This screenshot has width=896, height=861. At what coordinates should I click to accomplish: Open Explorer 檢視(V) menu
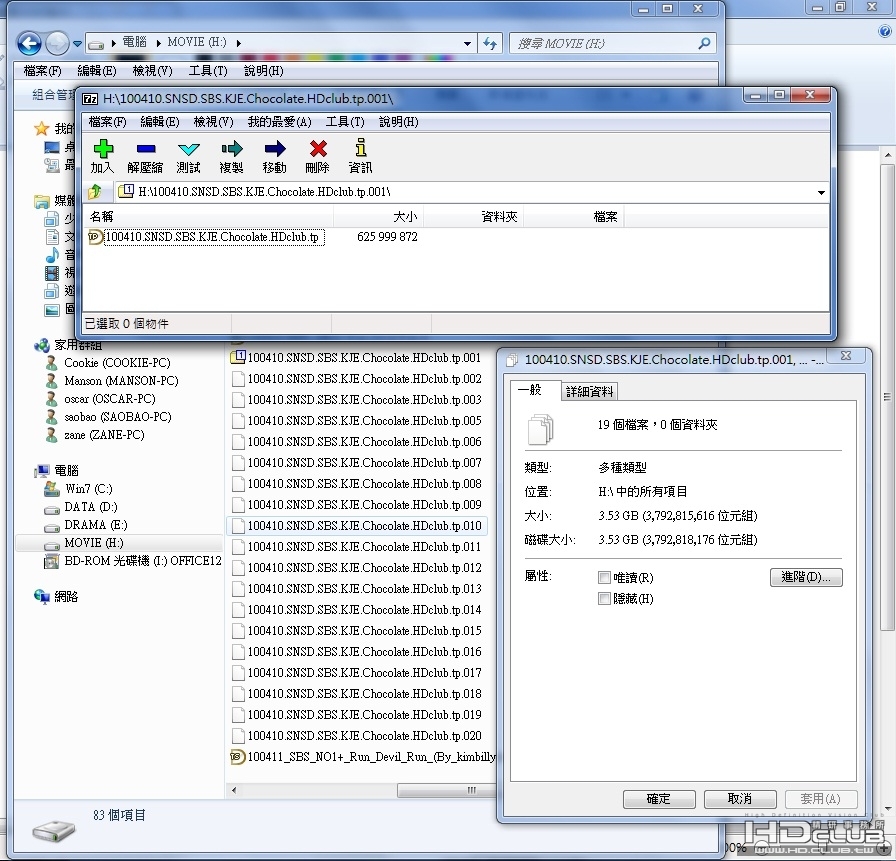(x=152, y=71)
